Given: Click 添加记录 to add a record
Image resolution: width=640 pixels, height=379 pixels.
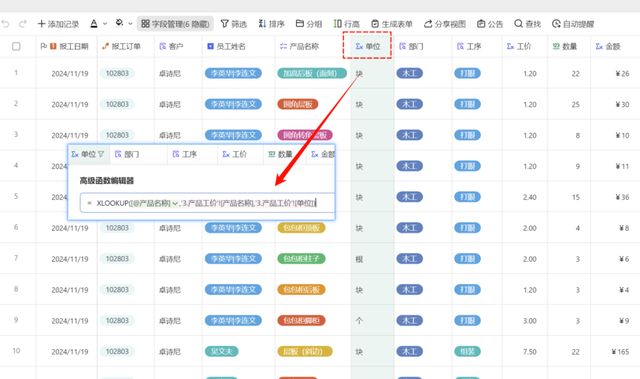Looking at the screenshot, I should pyautogui.click(x=58, y=24).
